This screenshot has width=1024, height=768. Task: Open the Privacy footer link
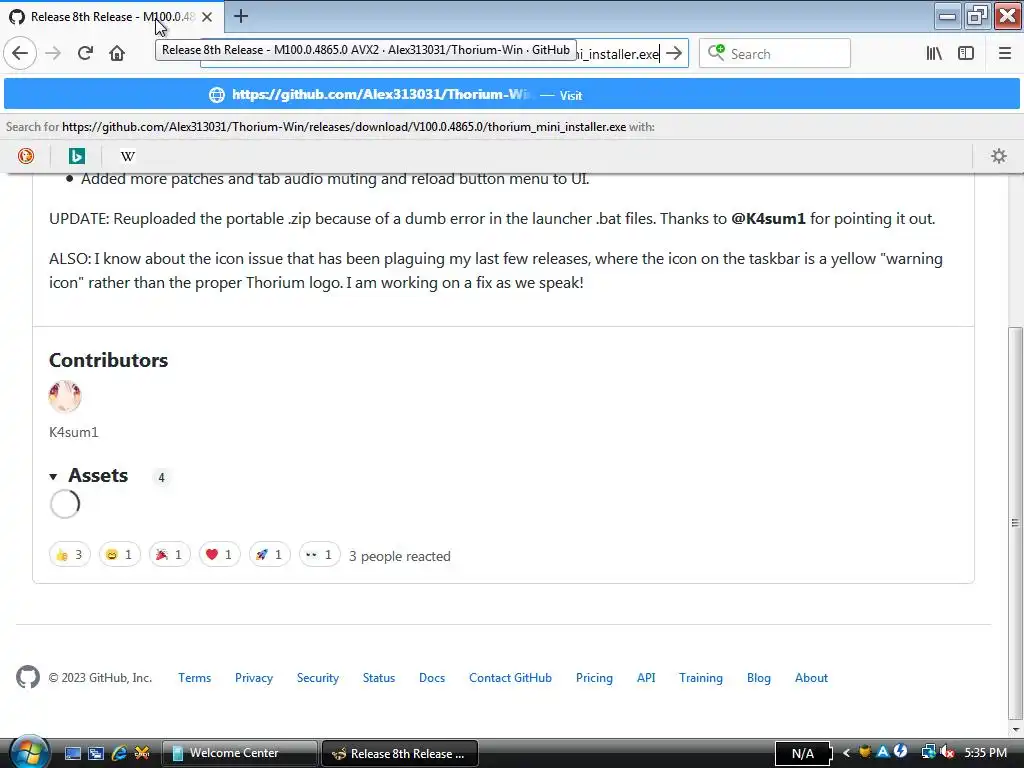click(x=254, y=678)
